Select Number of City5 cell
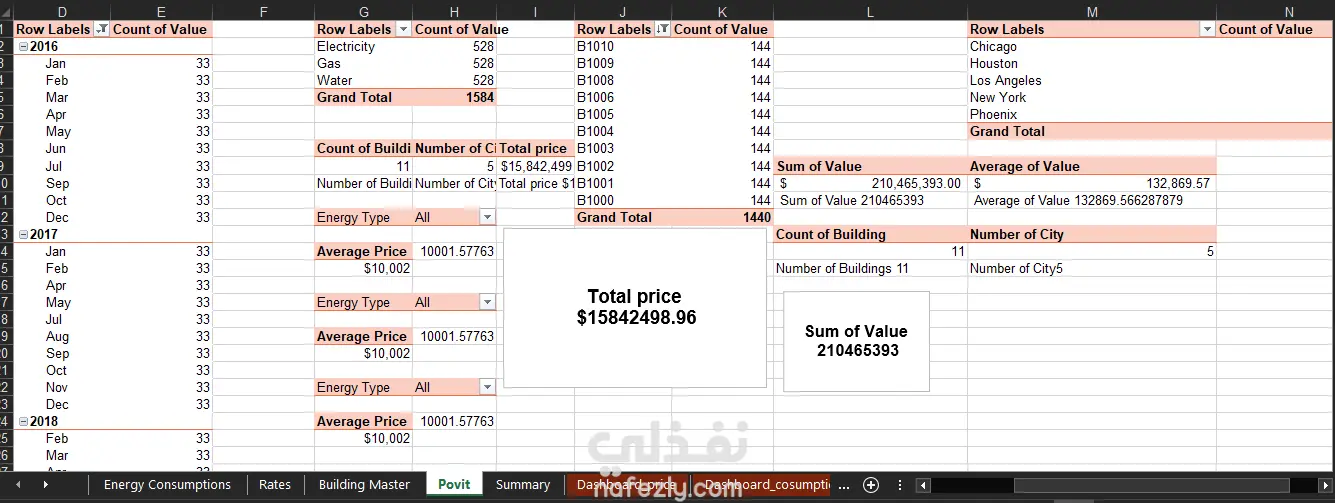The height and width of the screenshot is (503, 1335). click(x=1091, y=268)
